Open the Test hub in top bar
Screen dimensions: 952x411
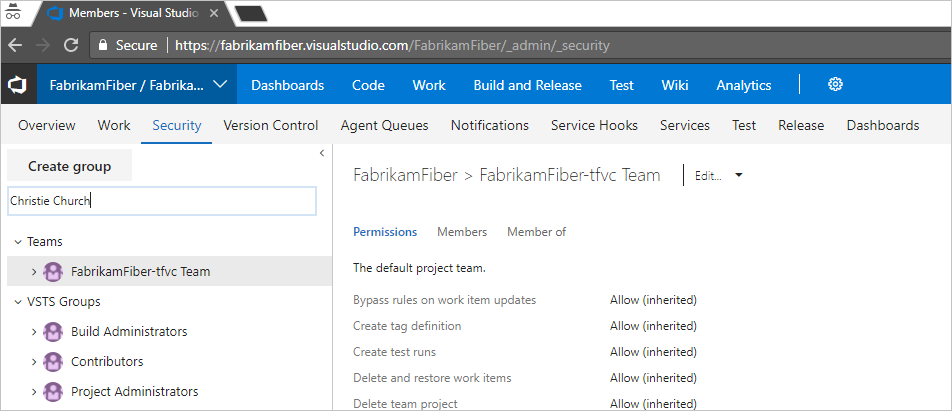coord(622,85)
